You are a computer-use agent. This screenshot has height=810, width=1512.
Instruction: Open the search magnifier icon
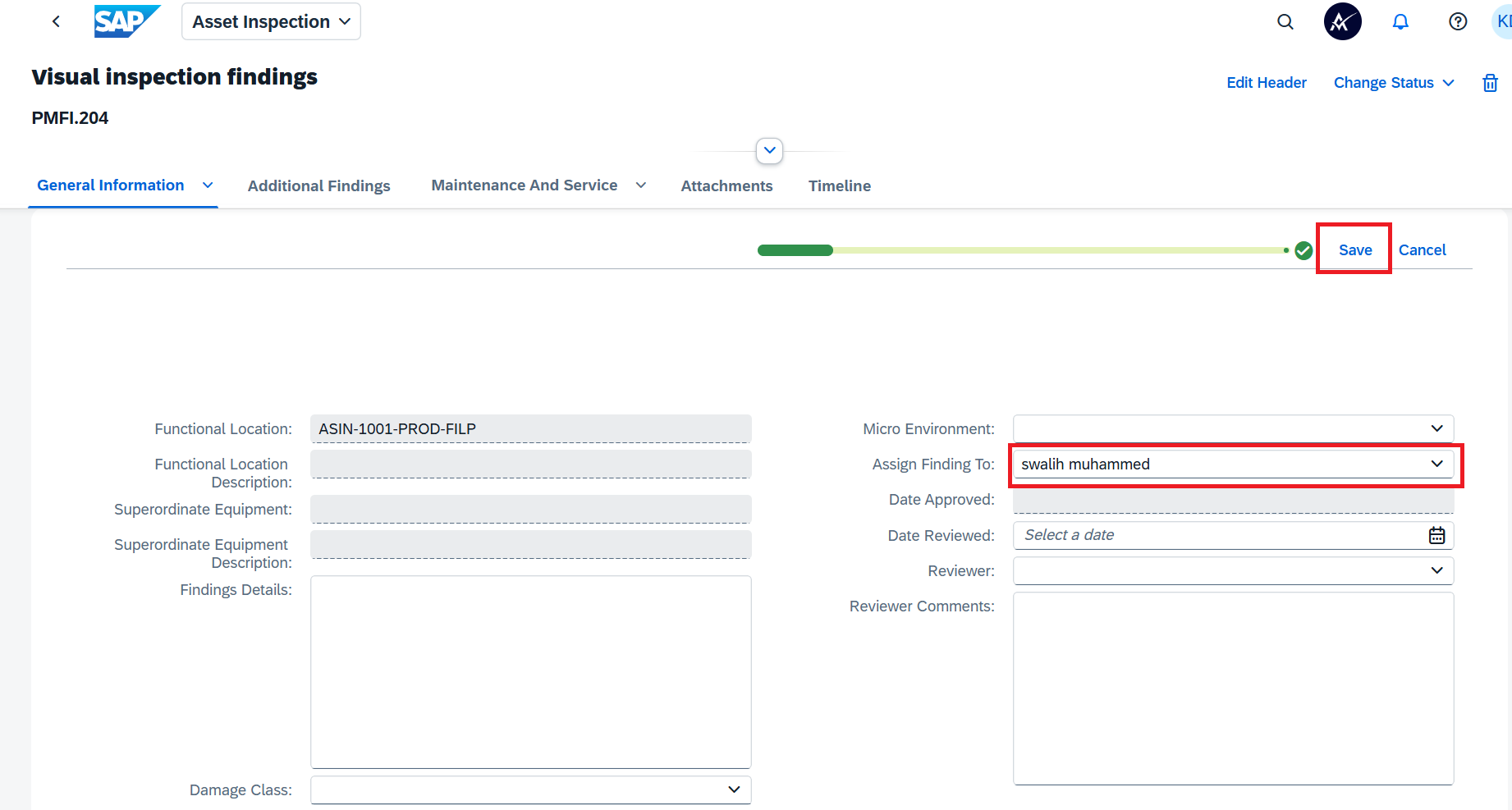(x=1285, y=22)
